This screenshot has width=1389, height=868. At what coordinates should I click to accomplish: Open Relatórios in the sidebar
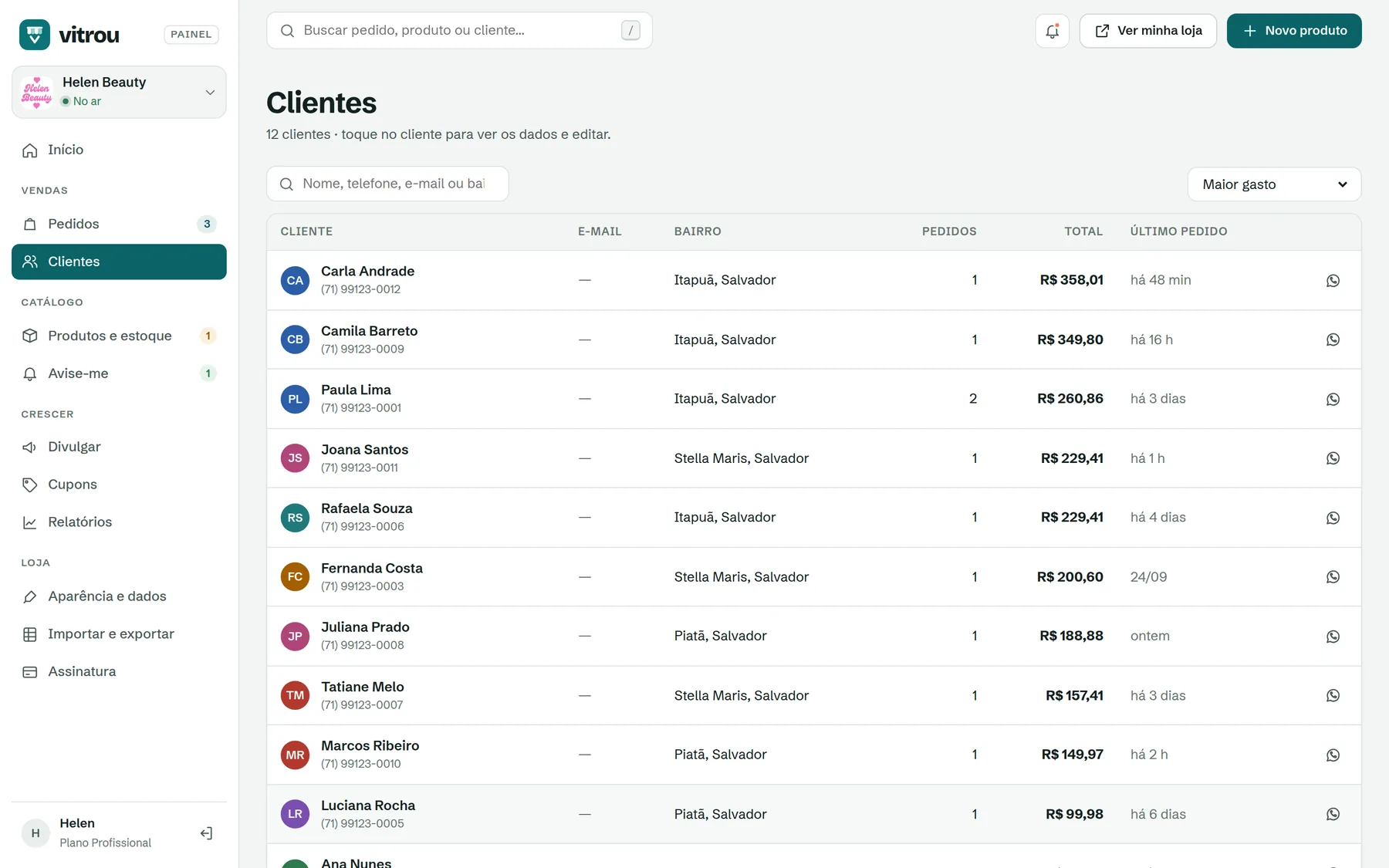coord(119,522)
